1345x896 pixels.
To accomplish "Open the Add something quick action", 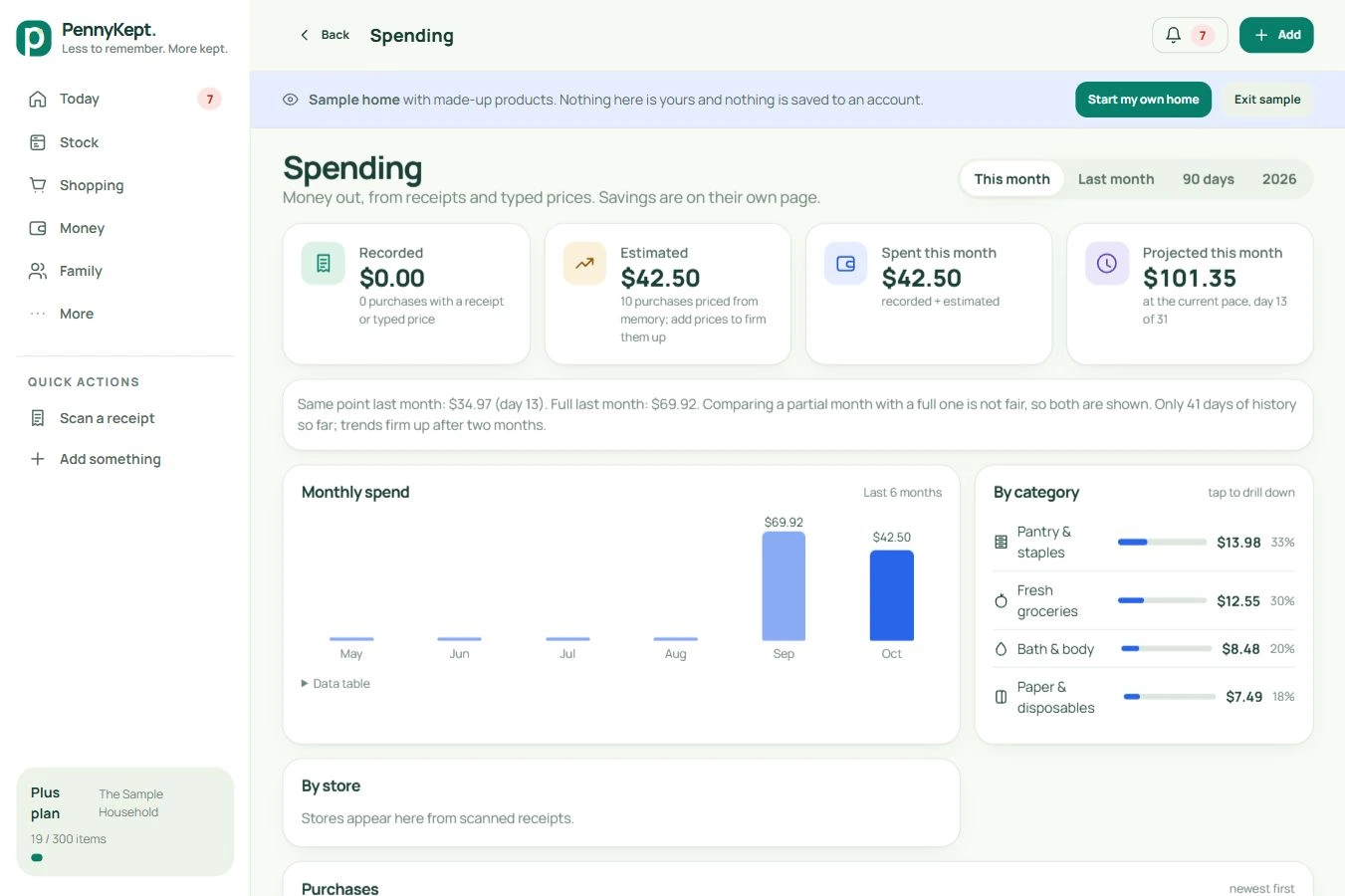I will 124,459.
